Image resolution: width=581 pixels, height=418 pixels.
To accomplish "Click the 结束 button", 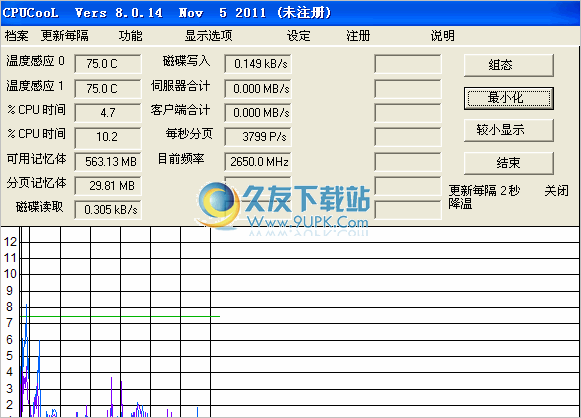I will tap(509, 163).
